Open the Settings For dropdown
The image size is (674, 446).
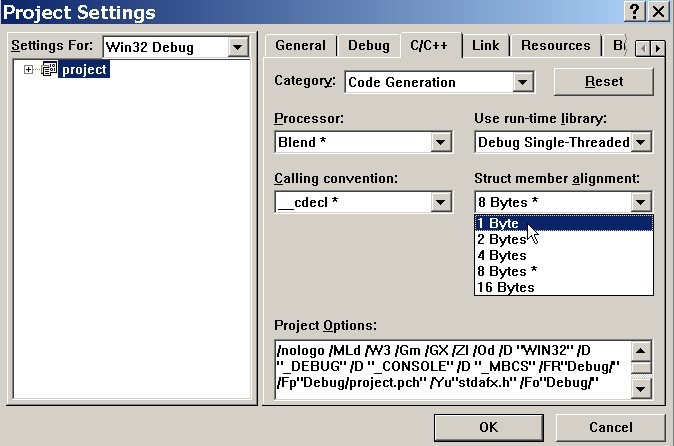(x=237, y=47)
